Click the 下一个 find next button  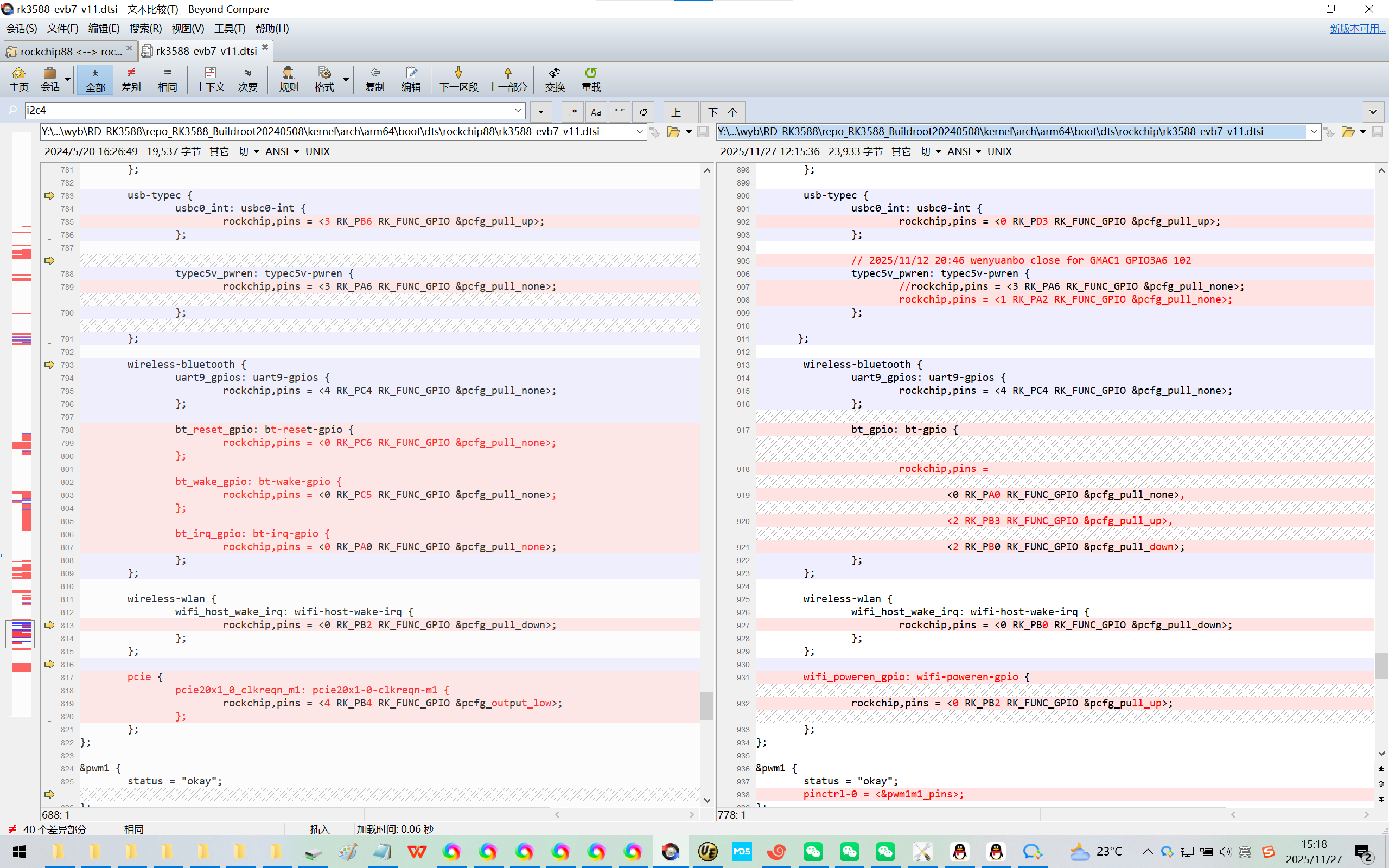click(722, 112)
